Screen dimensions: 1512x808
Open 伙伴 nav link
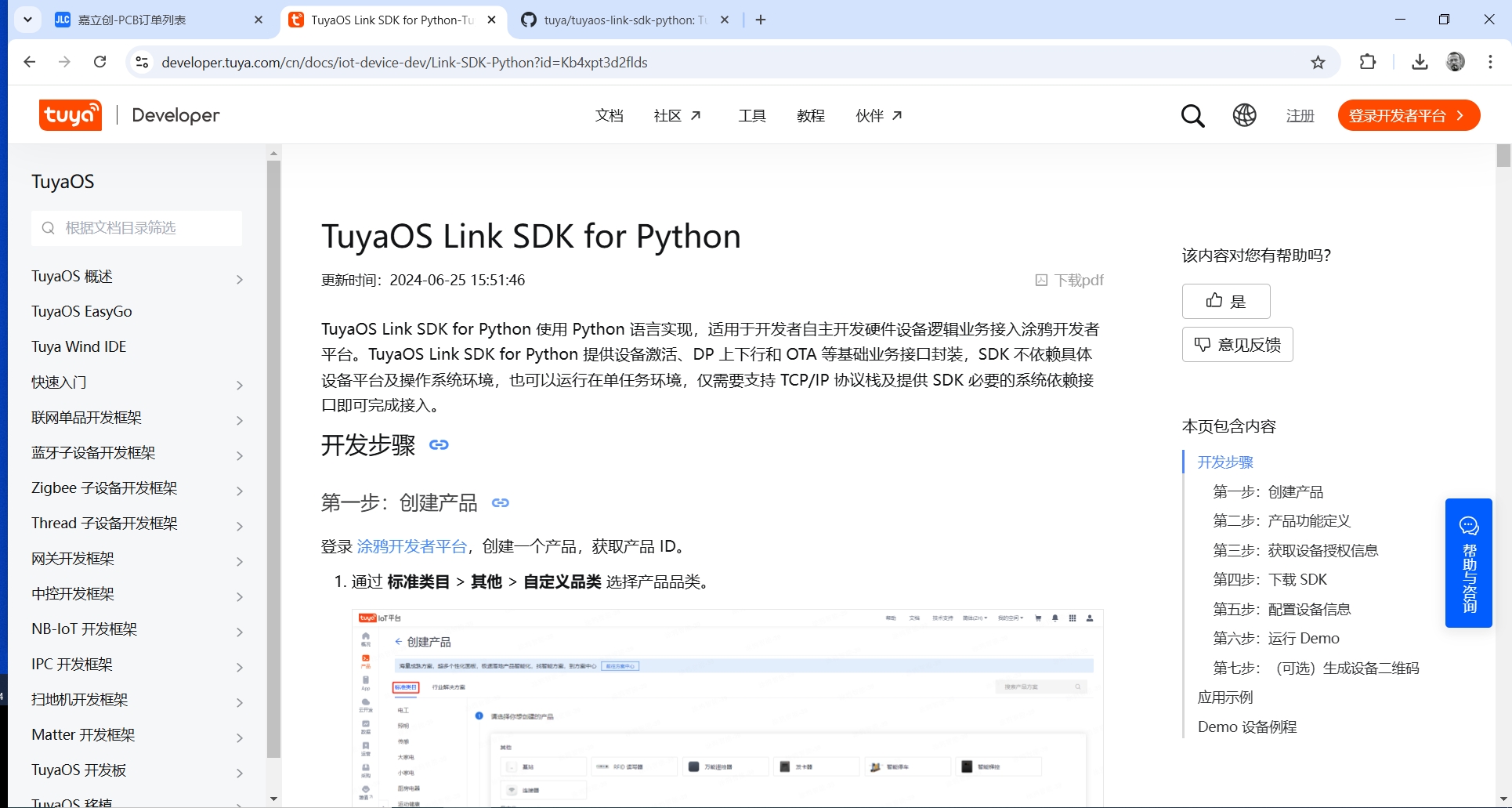point(879,116)
